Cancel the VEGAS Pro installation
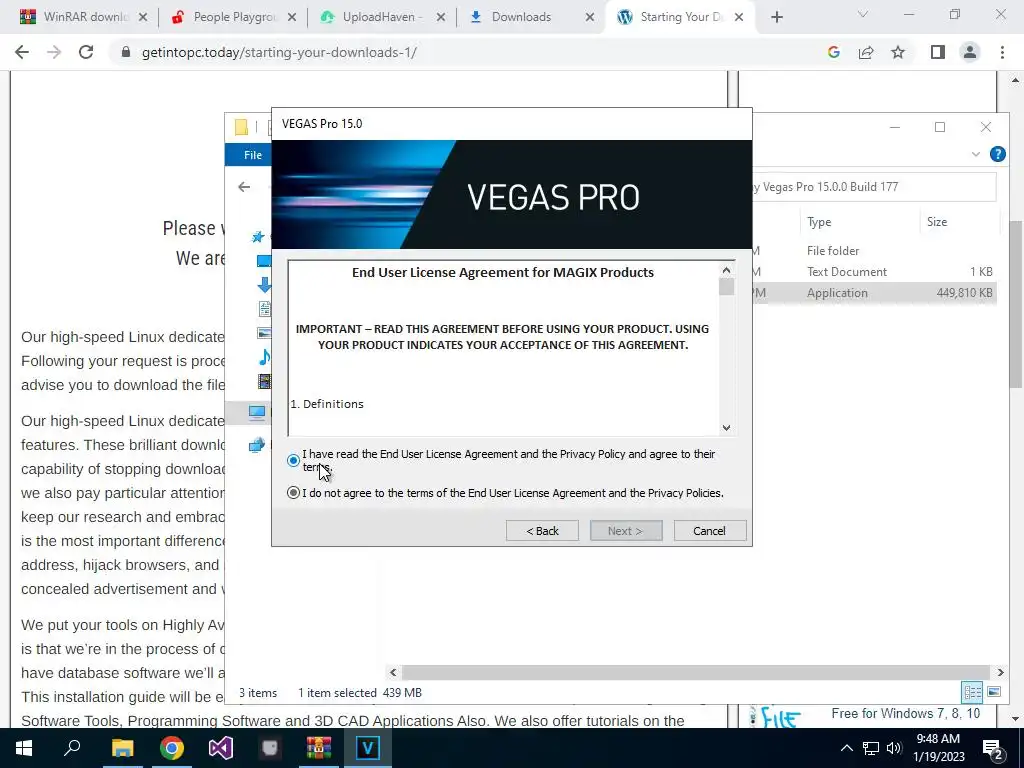This screenshot has width=1024, height=768. 709,531
